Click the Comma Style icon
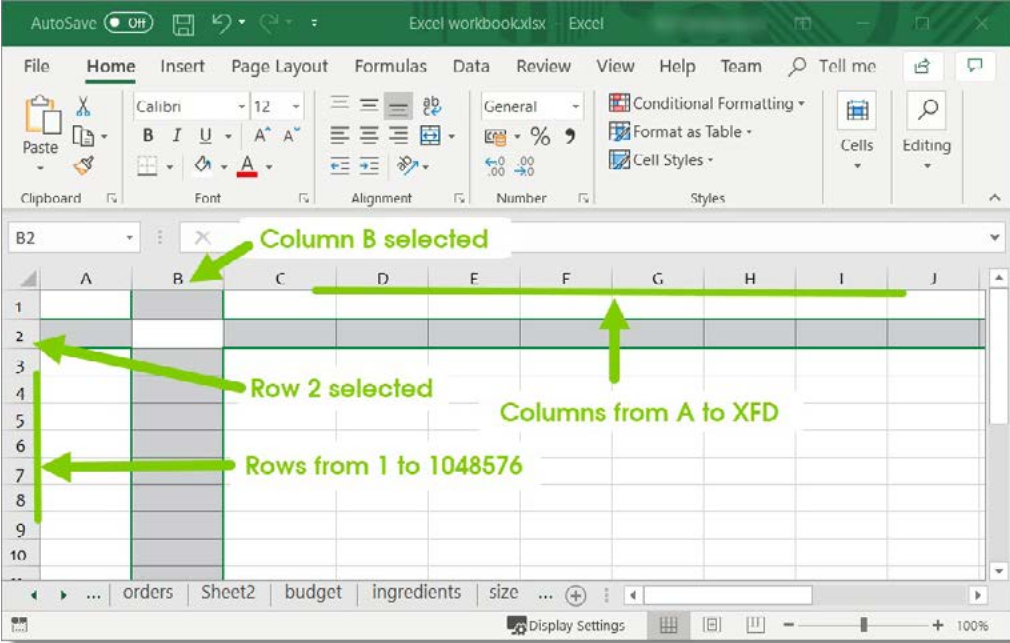Image resolution: width=1010 pixels, height=643 pixels. click(x=570, y=136)
